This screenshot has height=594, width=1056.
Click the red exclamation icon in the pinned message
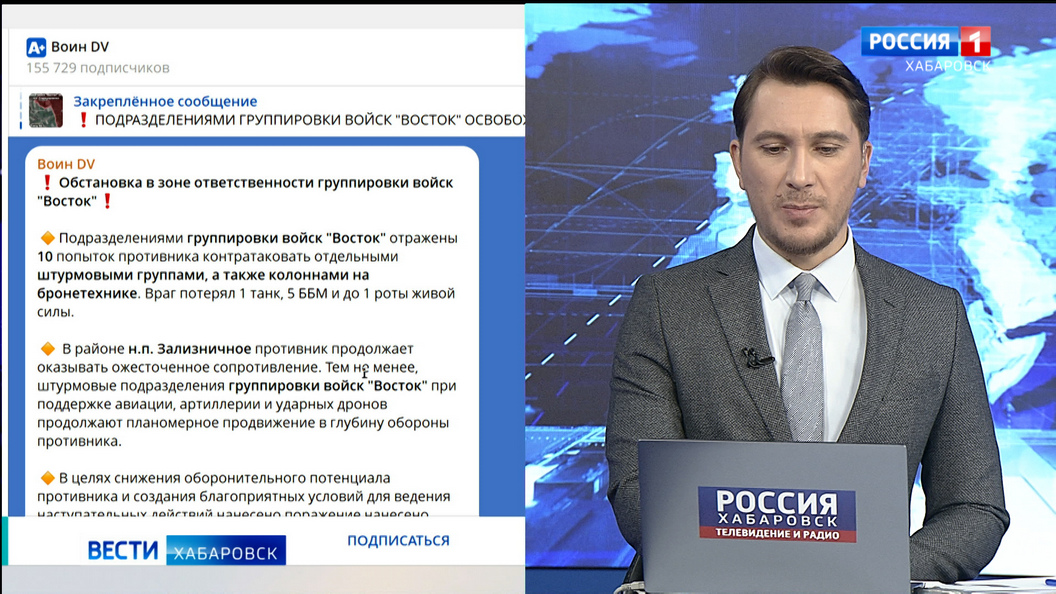84,117
